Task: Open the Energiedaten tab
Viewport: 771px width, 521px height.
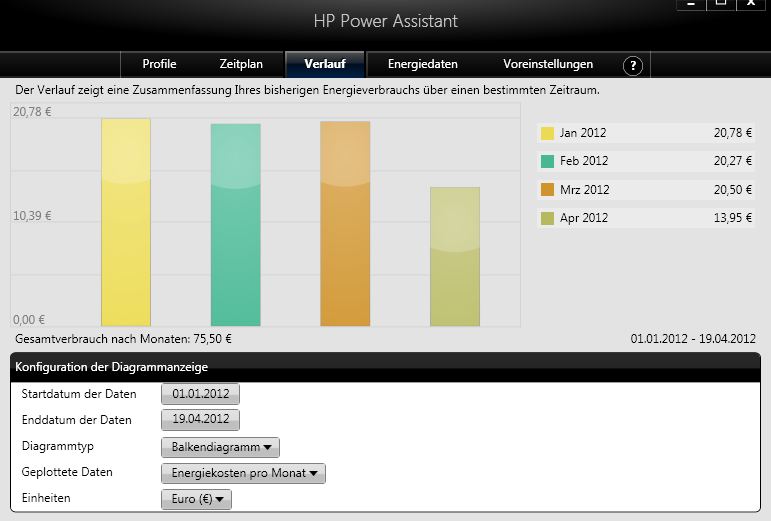Action: pos(422,64)
